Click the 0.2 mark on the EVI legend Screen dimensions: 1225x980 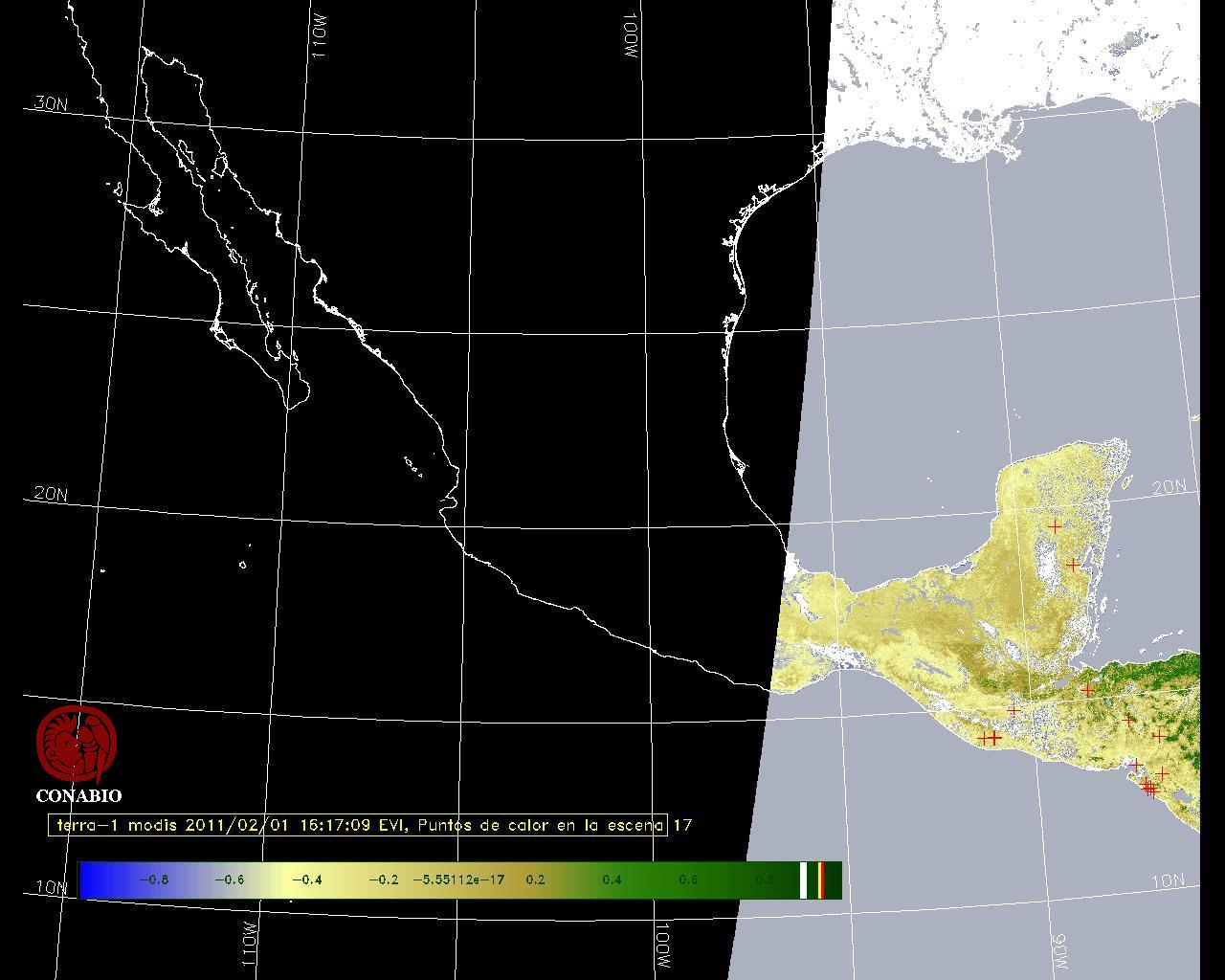click(x=535, y=880)
